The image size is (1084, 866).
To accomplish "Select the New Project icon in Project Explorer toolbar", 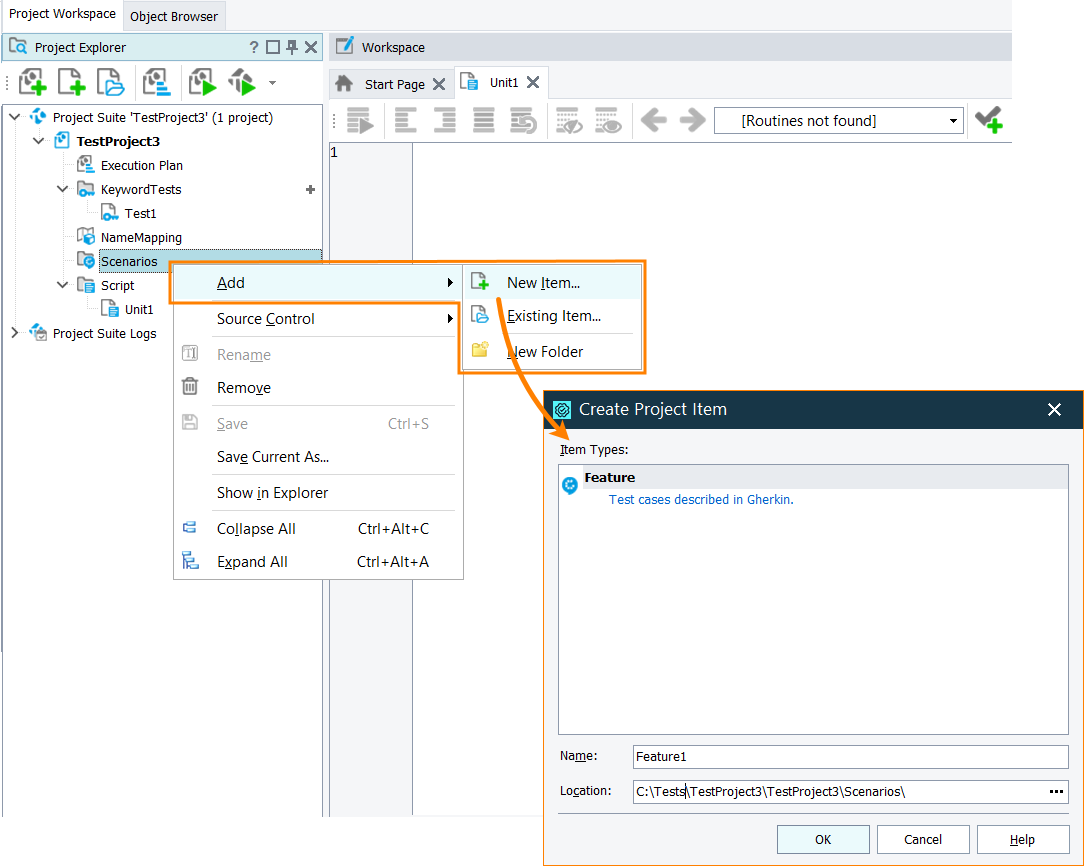I will (x=32, y=82).
